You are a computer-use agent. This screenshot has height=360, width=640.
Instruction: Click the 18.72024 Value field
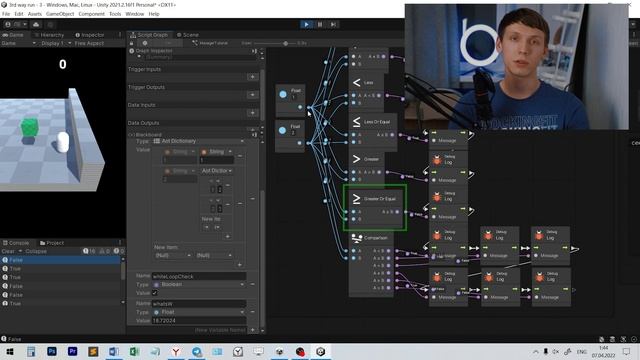pyautogui.click(x=199, y=321)
